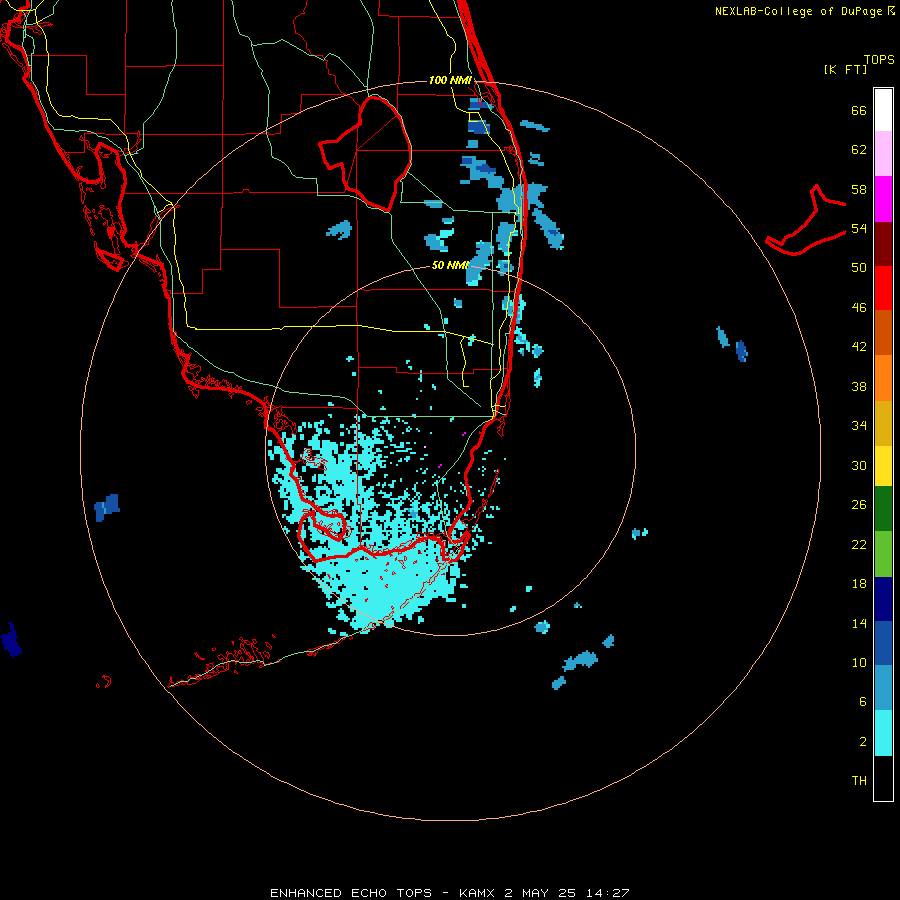Click the 100 NMI range ring label
Viewport: 900px width, 900px height.
[451, 80]
